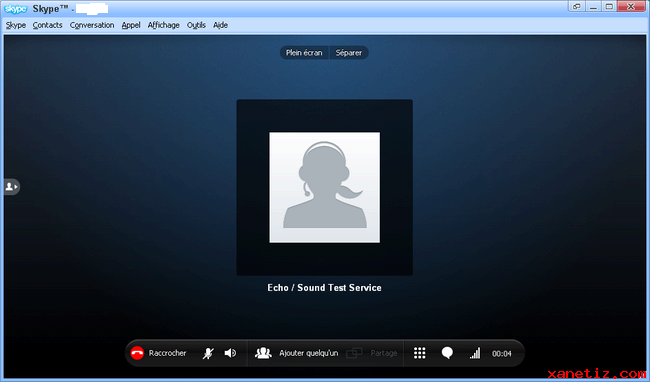Open the dial pad grid icon

pyautogui.click(x=420, y=353)
